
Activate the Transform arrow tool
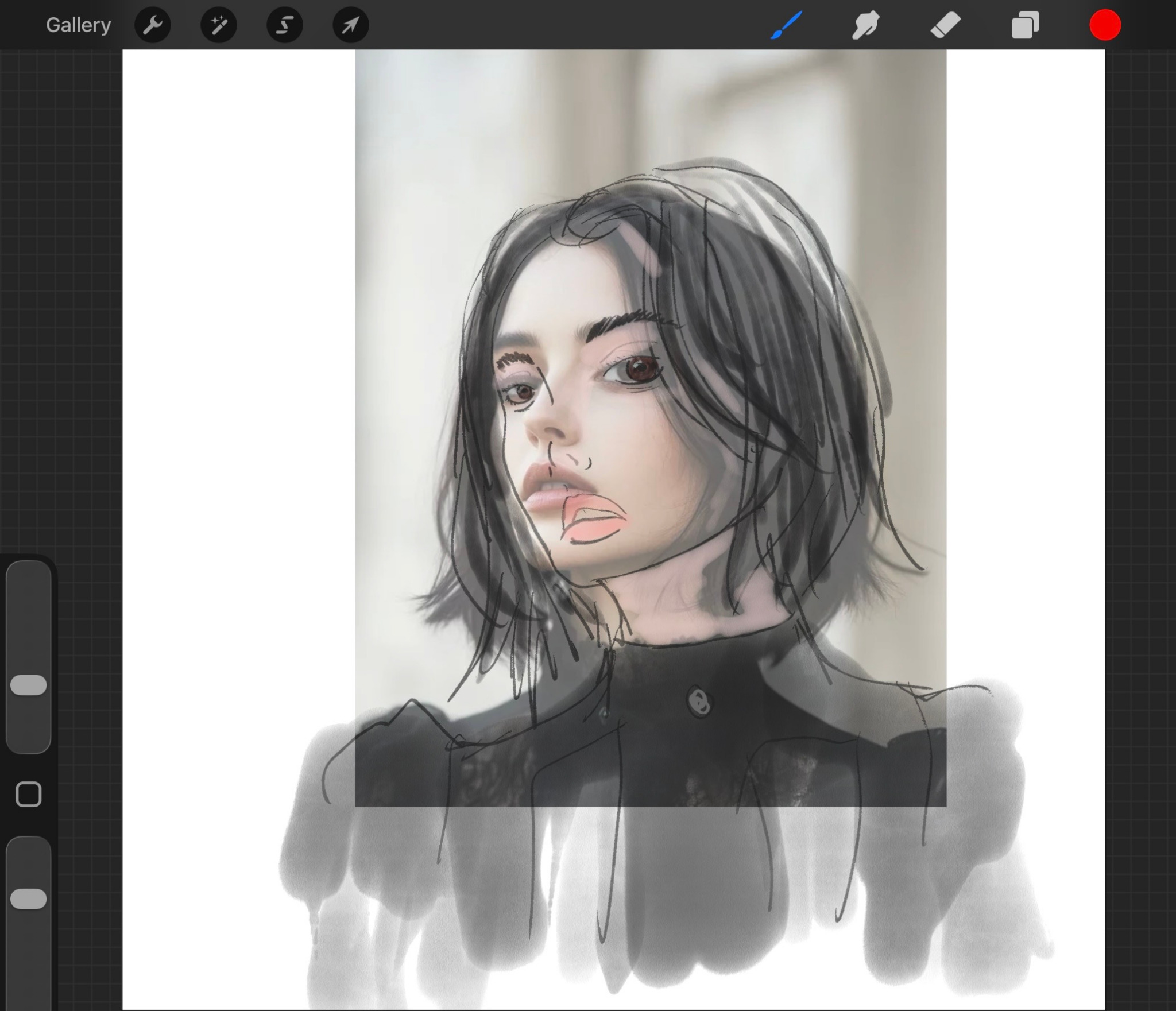(351, 25)
